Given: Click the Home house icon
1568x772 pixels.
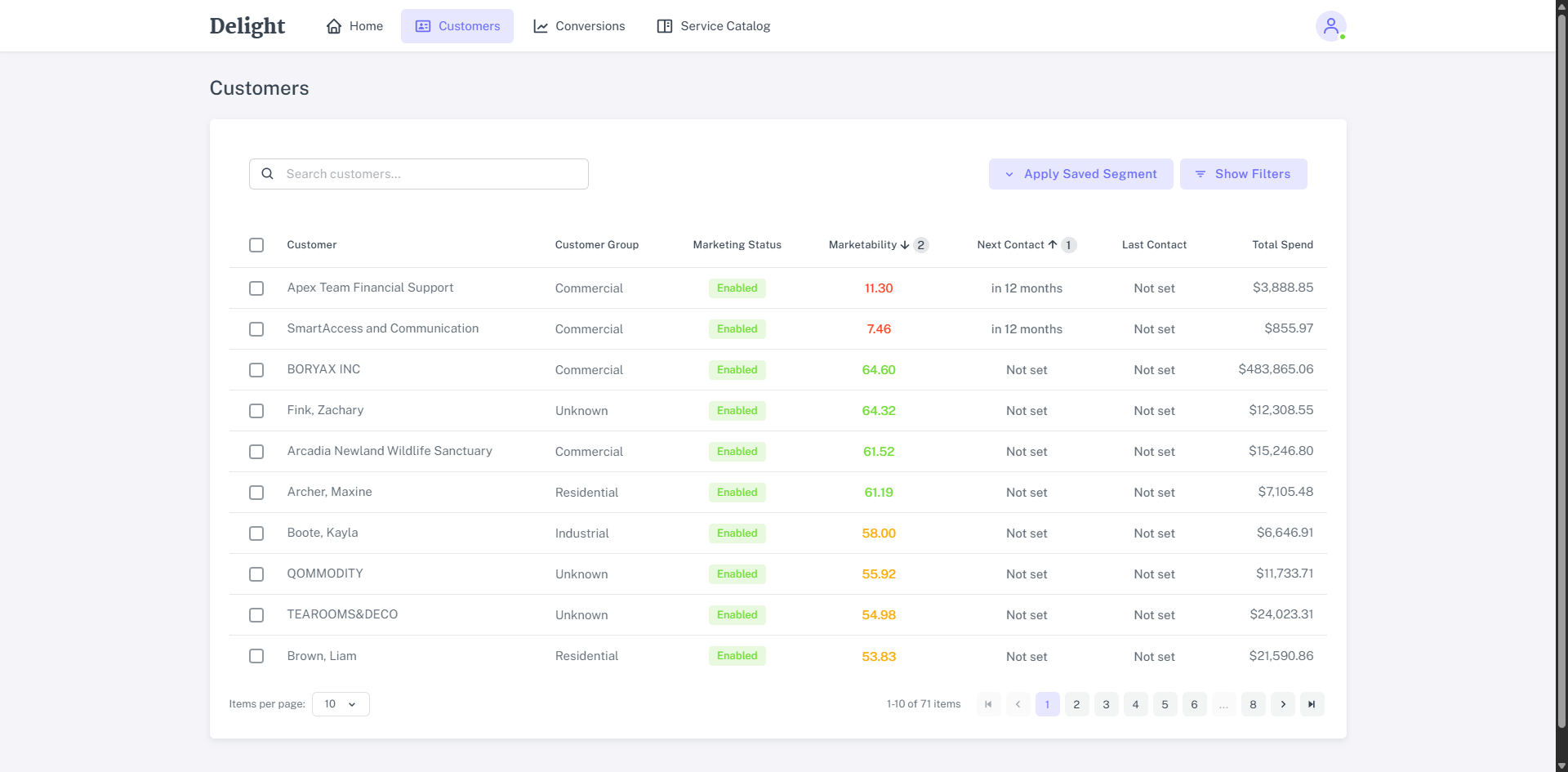Looking at the screenshot, I should pos(334,26).
